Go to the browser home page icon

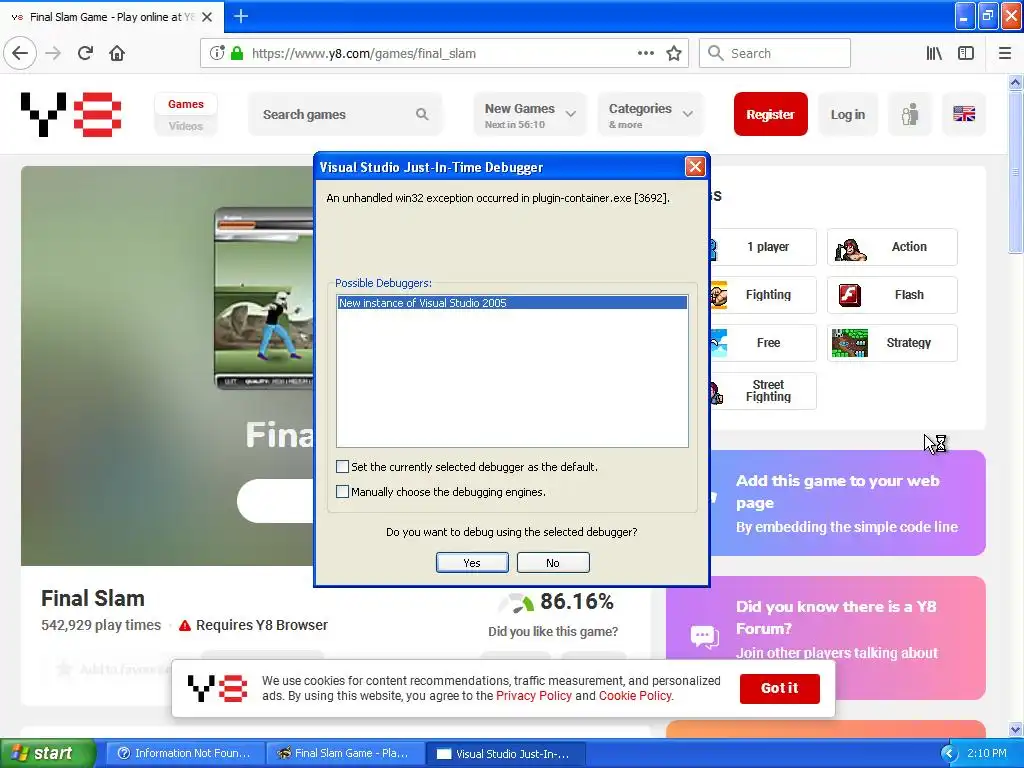pyautogui.click(x=117, y=53)
